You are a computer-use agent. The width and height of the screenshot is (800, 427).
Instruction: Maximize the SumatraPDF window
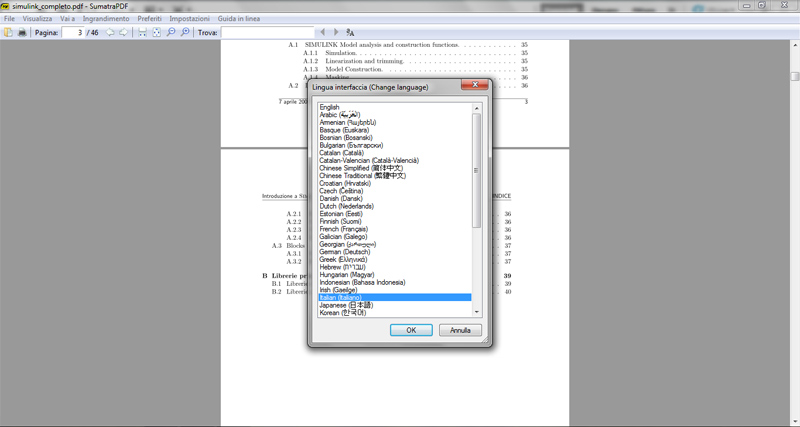pos(761,5)
